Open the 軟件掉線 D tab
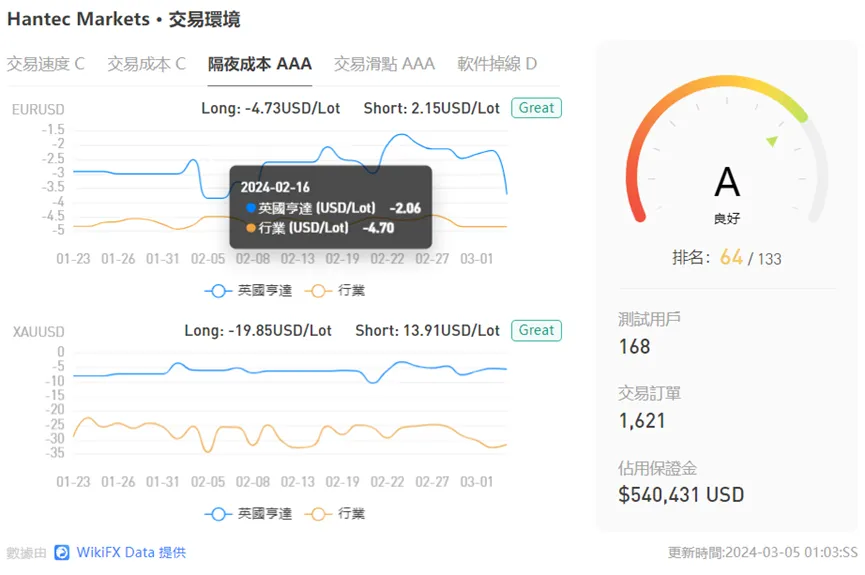This screenshot has width=865, height=575. coord(497,64)
